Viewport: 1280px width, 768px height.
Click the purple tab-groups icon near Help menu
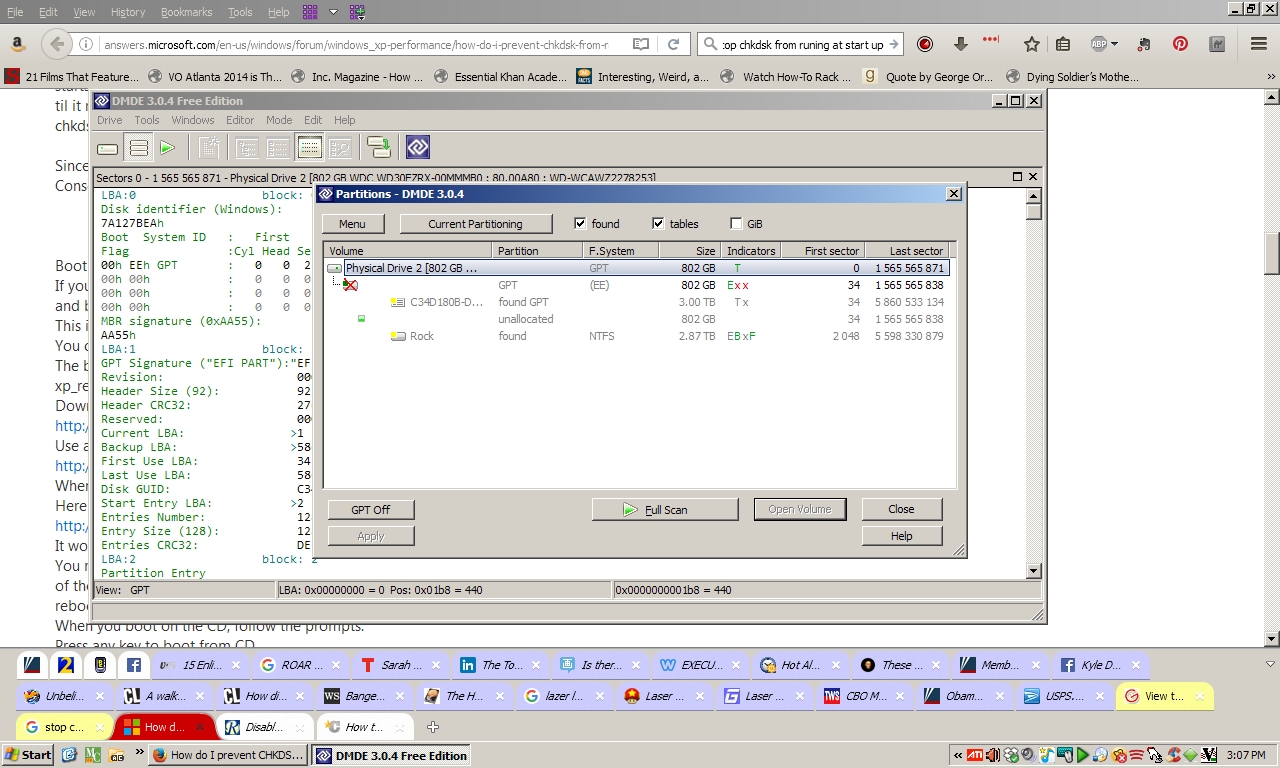(x=310, y=12)
